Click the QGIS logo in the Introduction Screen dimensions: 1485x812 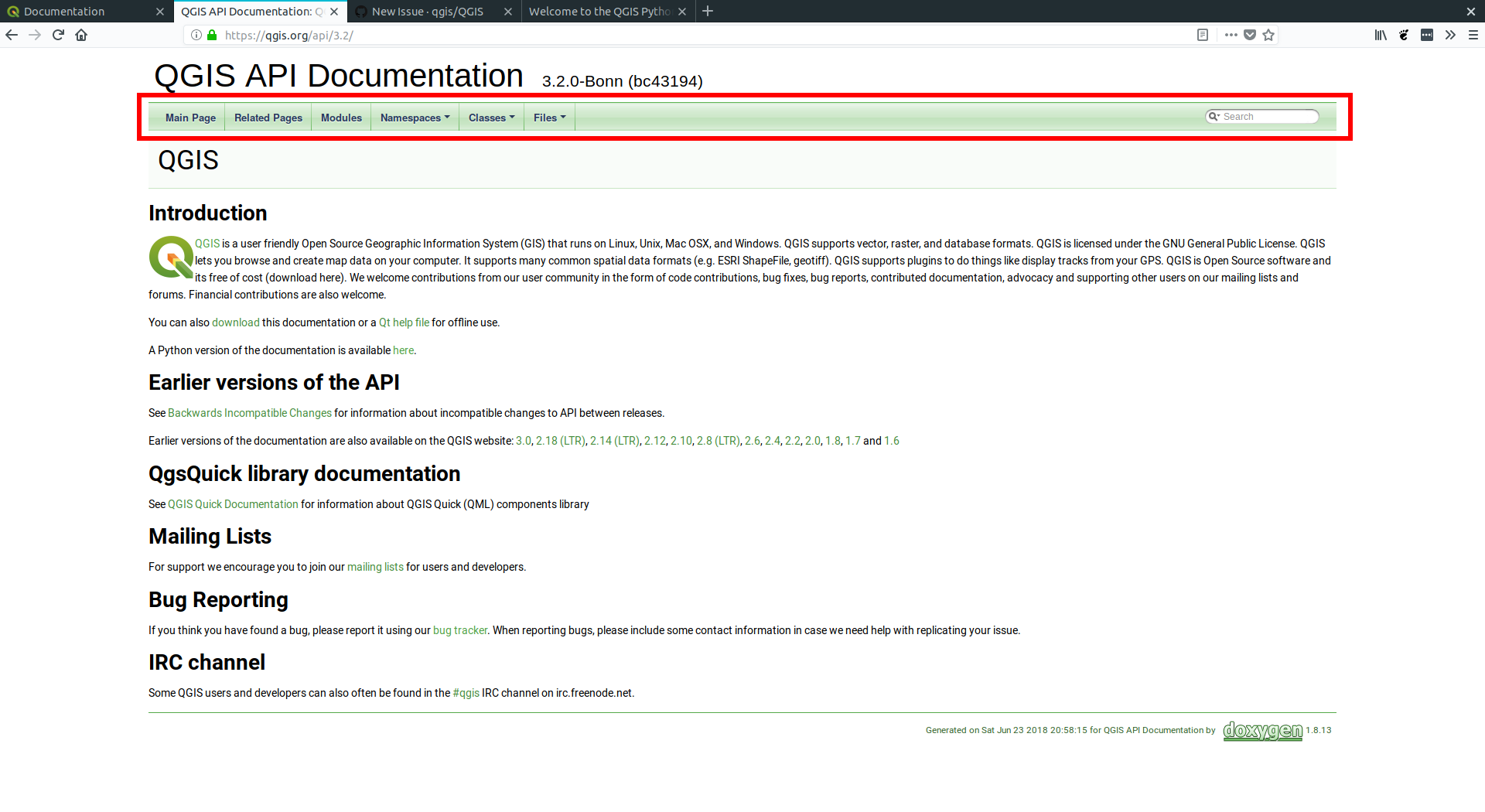tap(170, 258)
